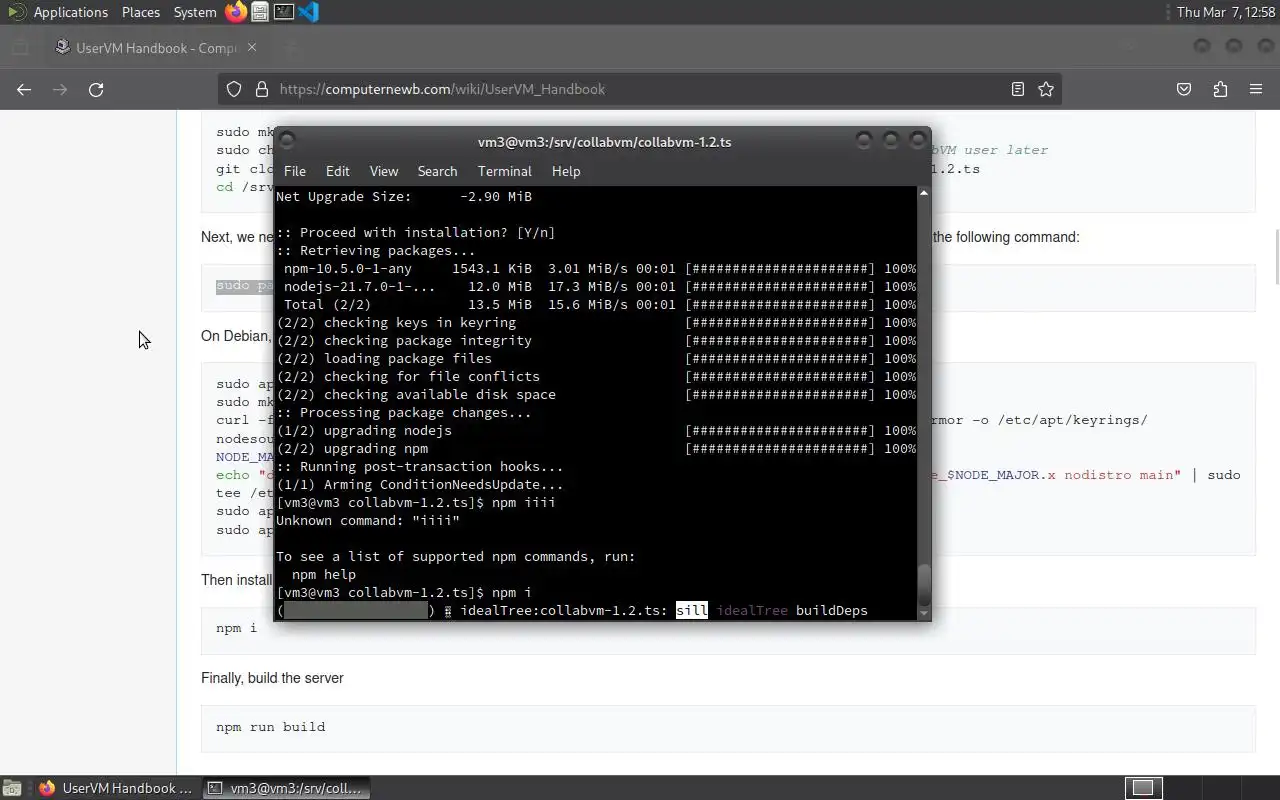Switch to vm3 terminal taskbar button
1280x800 pixels.
click(286, 788)
